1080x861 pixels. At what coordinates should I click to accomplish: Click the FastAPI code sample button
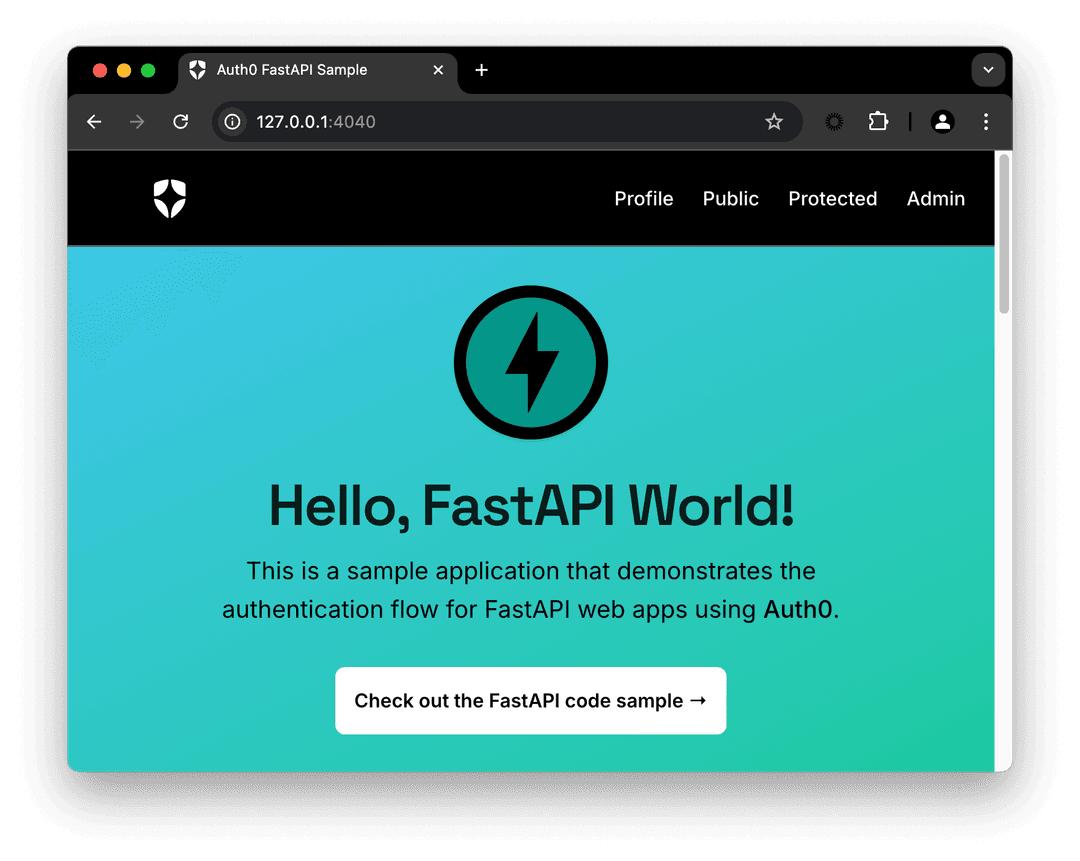point(530,700)
